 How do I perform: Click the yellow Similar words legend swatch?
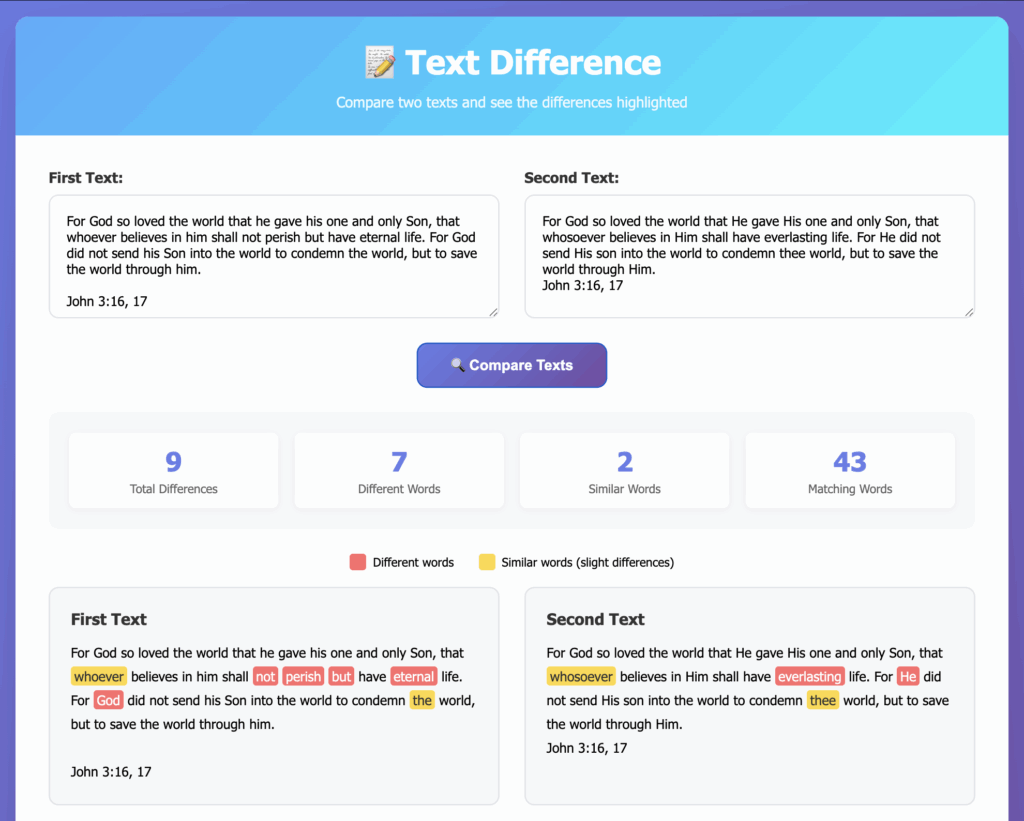[x=487, y=562]
